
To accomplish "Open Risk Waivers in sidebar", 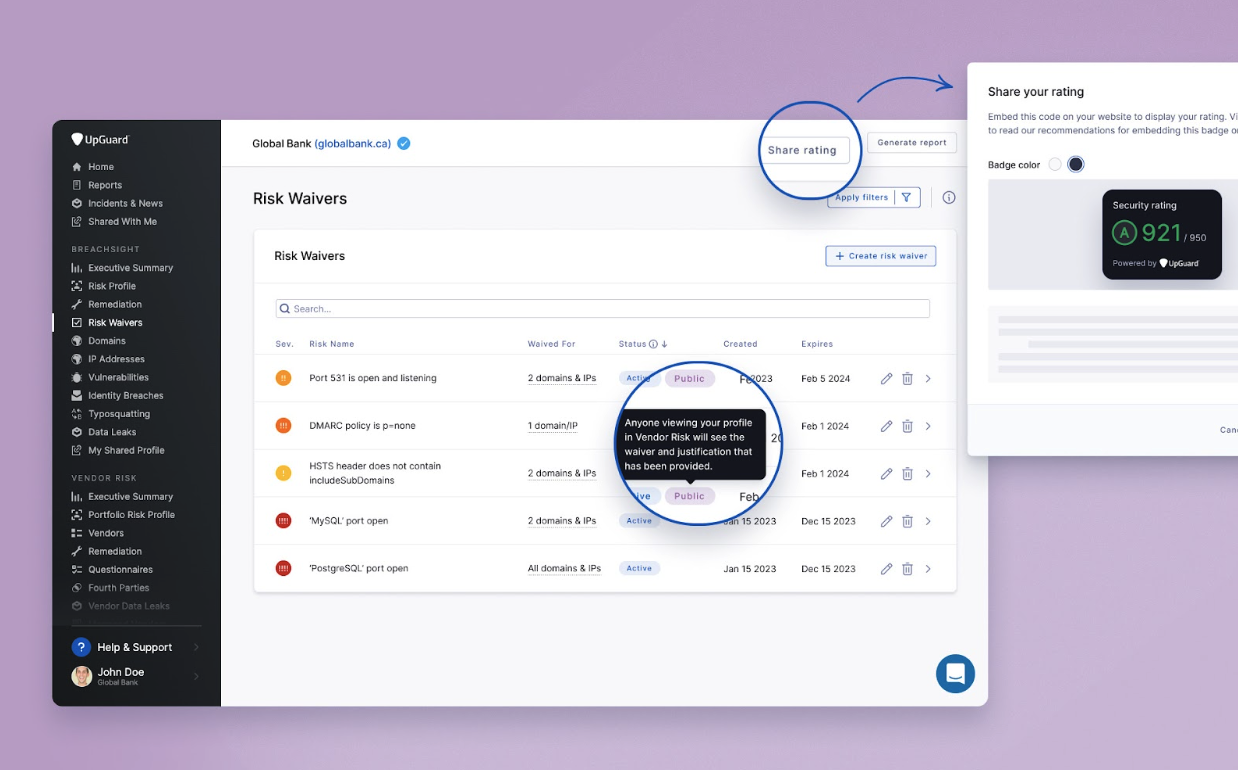I will [x=115, y=323].
